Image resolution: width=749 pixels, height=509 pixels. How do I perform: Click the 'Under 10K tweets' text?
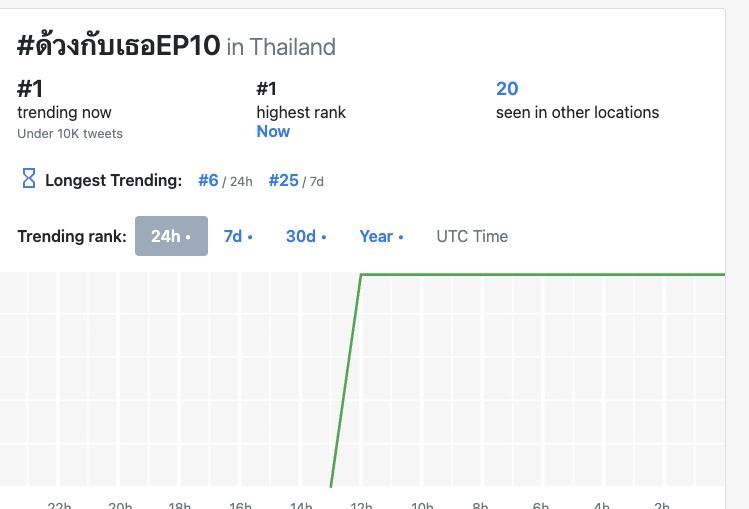[70, 133]
